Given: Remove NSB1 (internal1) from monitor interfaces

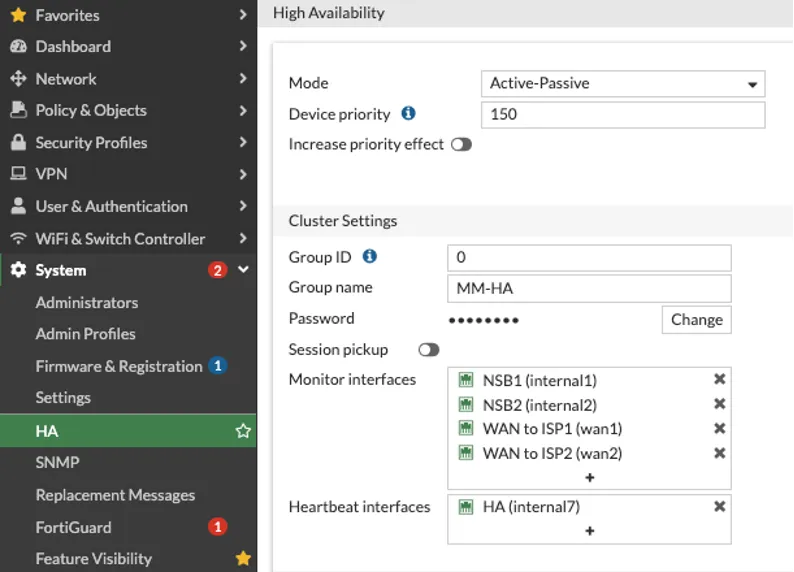Looking at the screenshot, I should 720,379.
